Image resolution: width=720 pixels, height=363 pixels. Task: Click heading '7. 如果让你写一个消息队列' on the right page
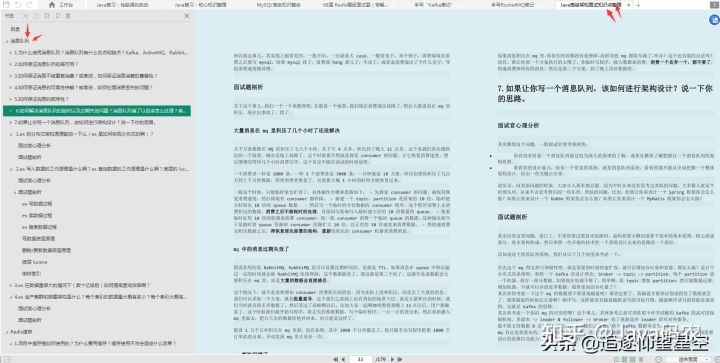tap(604, 93)
